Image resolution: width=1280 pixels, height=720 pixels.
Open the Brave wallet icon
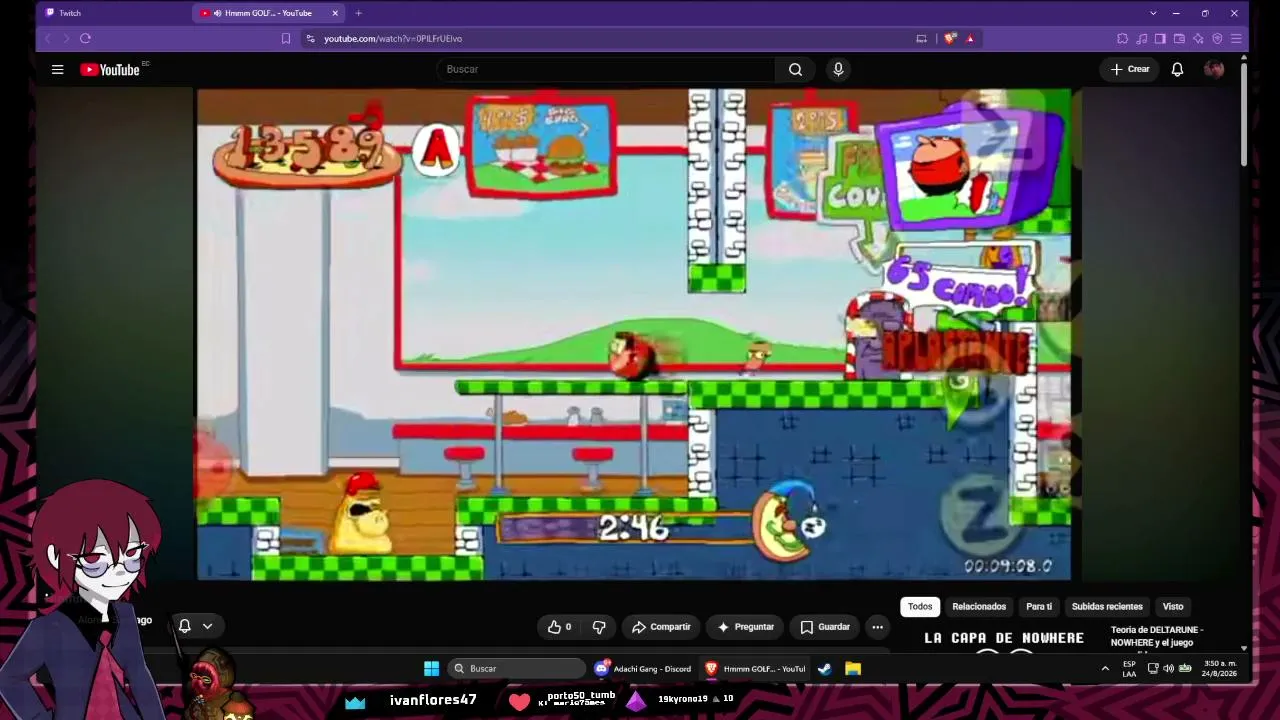(x=1179, y=38)
